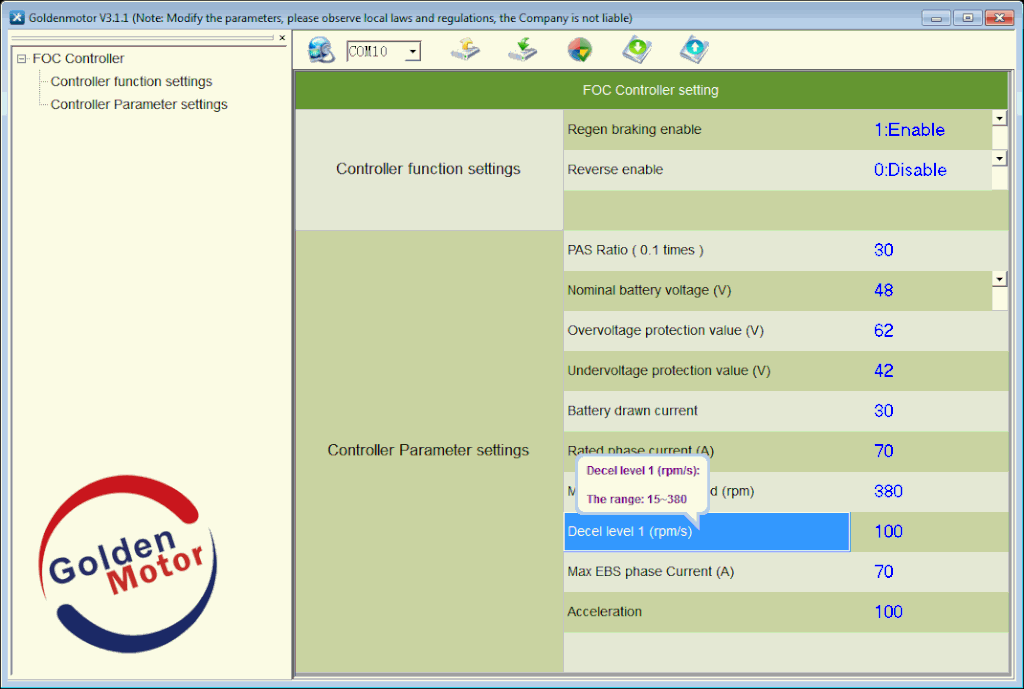Open the COM10 port dropdown
This screenshot has width=1024, height=689.
tap(412, 52)
